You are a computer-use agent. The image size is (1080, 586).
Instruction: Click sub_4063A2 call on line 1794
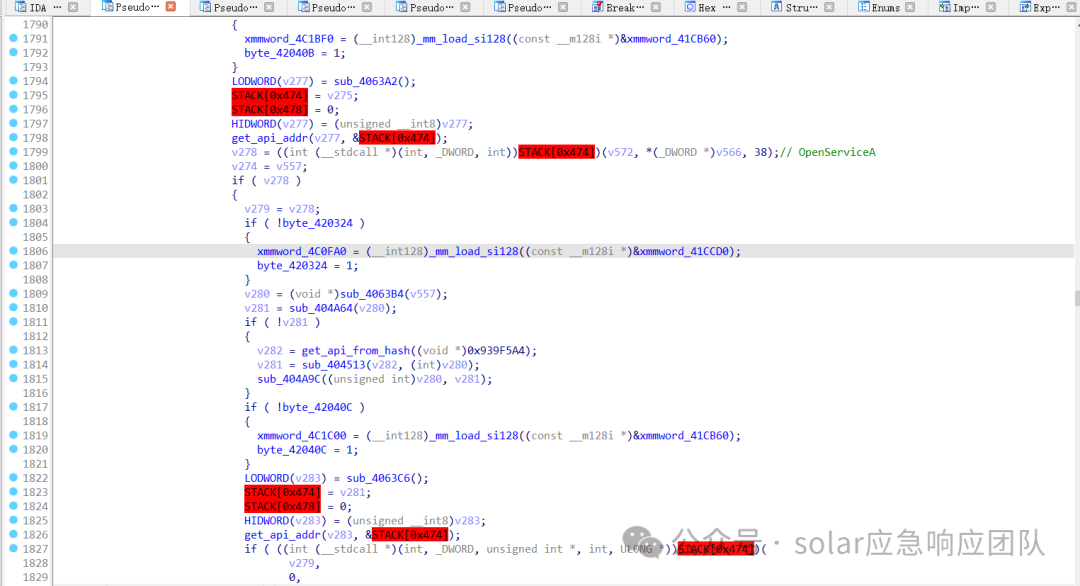366,81
